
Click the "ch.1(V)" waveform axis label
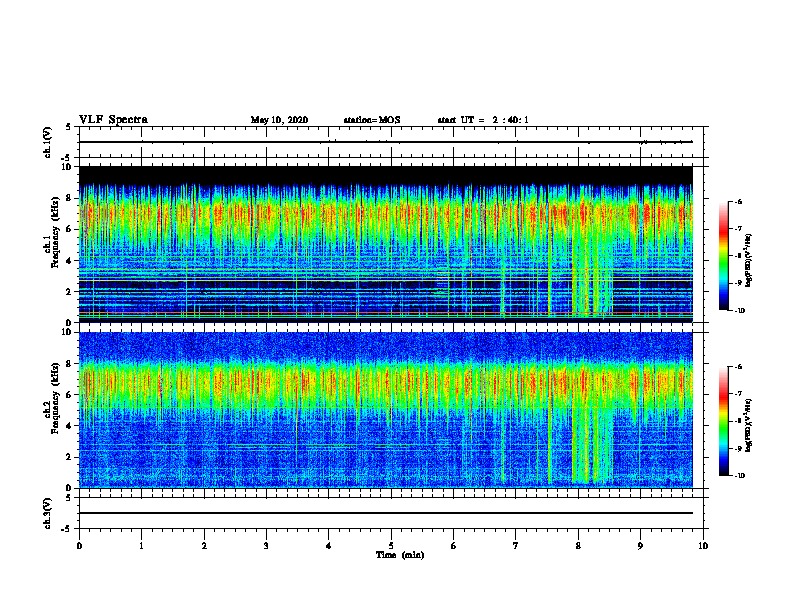[47, 142]
